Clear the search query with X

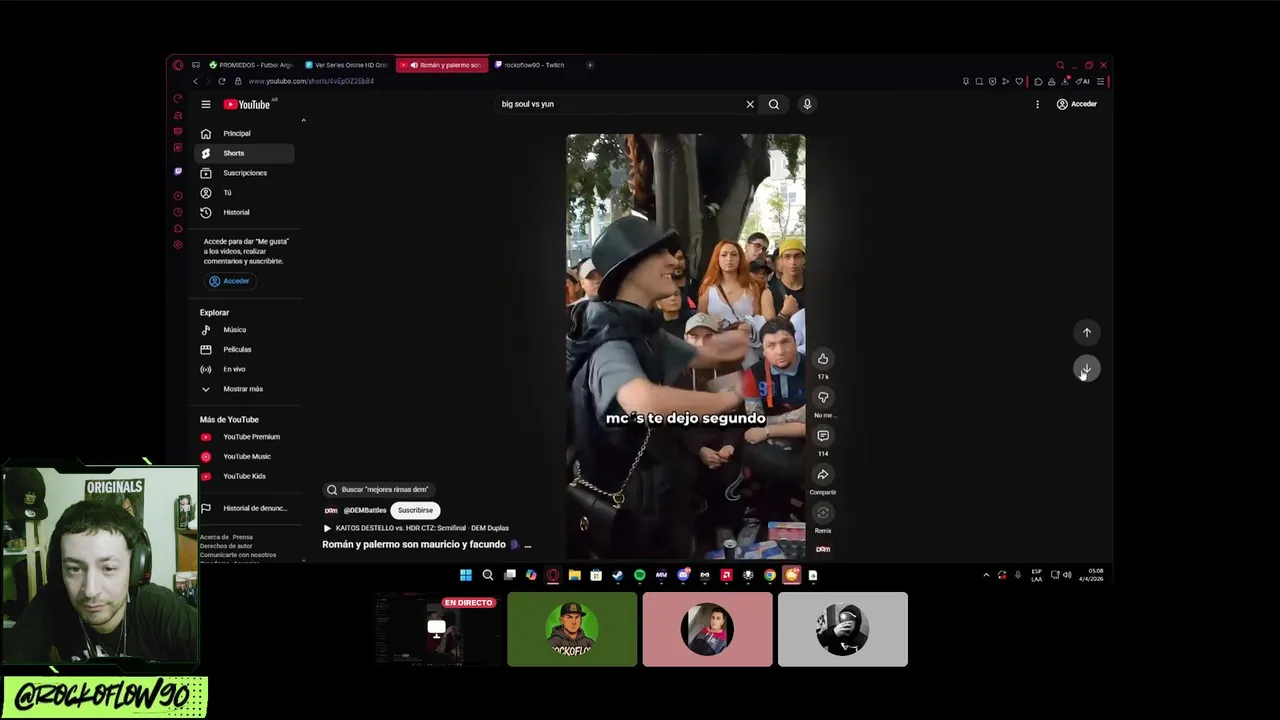(x=750, y=104)
